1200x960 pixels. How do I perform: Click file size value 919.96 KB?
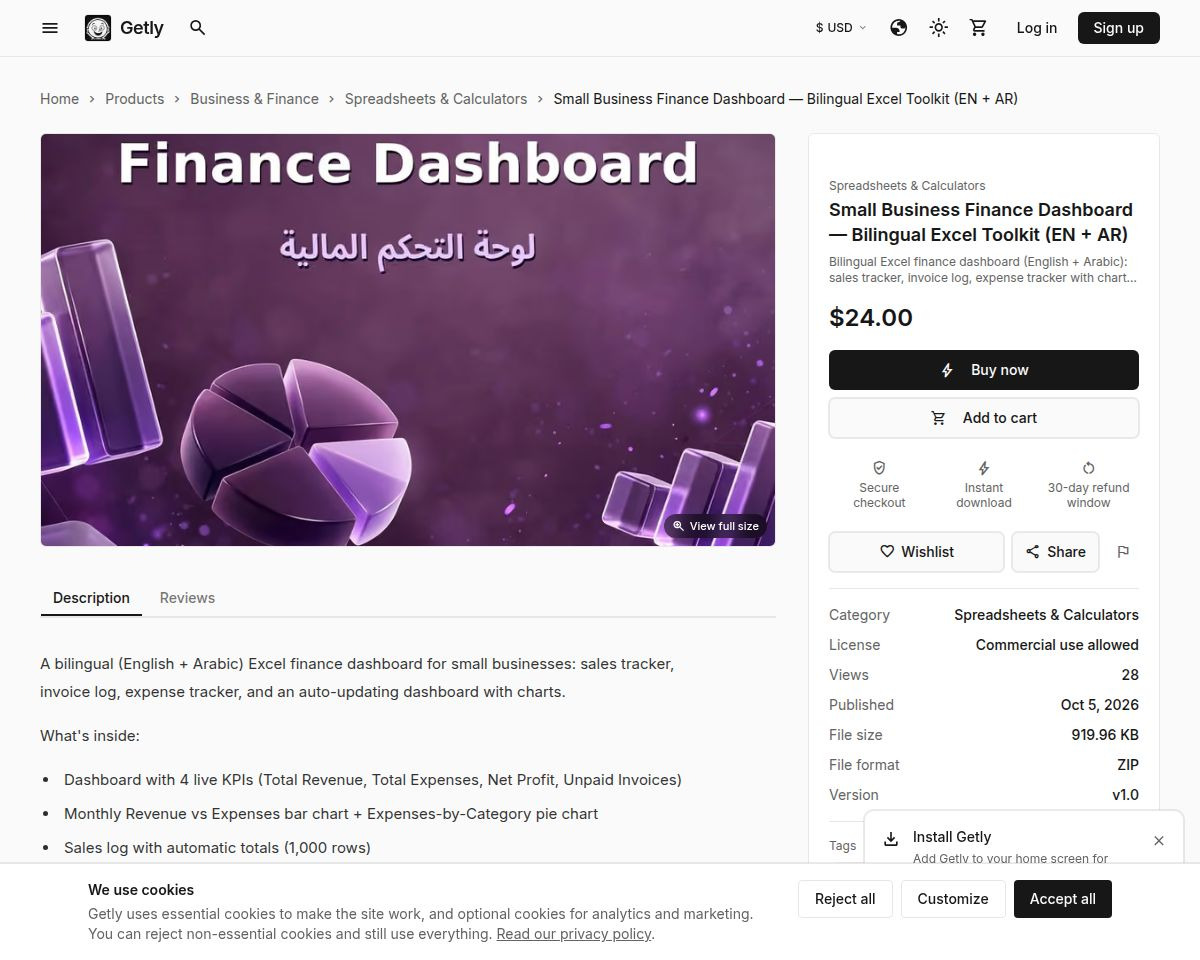[x=1105, y=735]
